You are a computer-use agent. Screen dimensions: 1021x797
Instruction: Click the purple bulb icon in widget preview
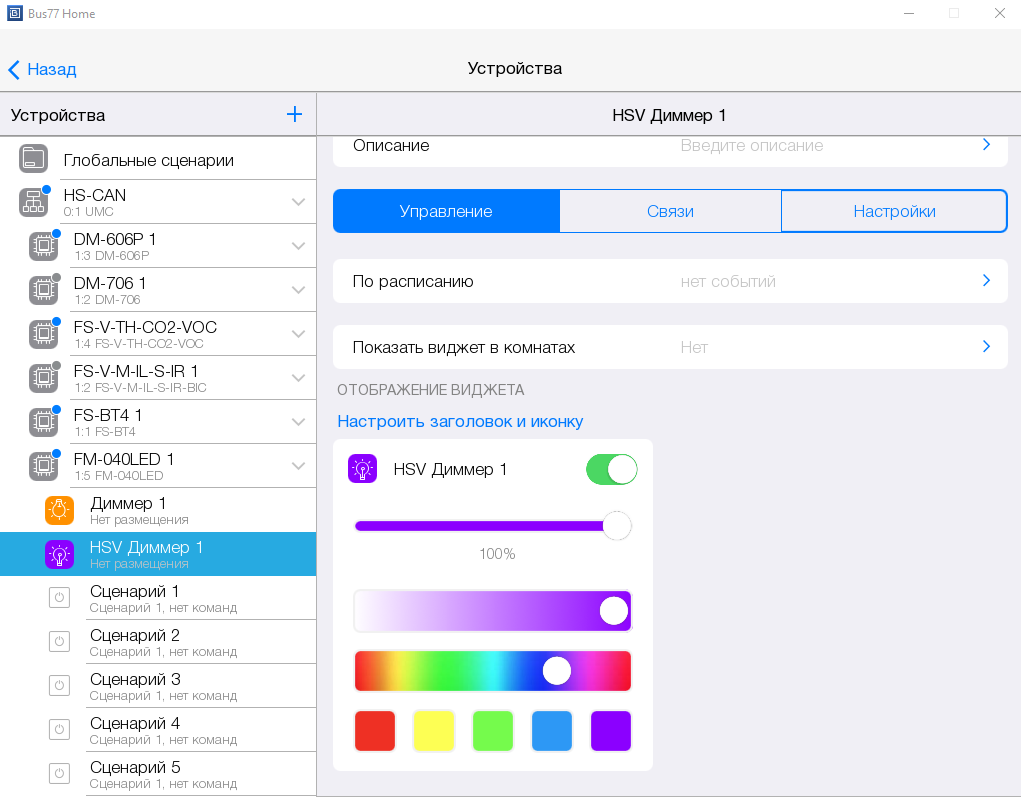click(362, 469)
